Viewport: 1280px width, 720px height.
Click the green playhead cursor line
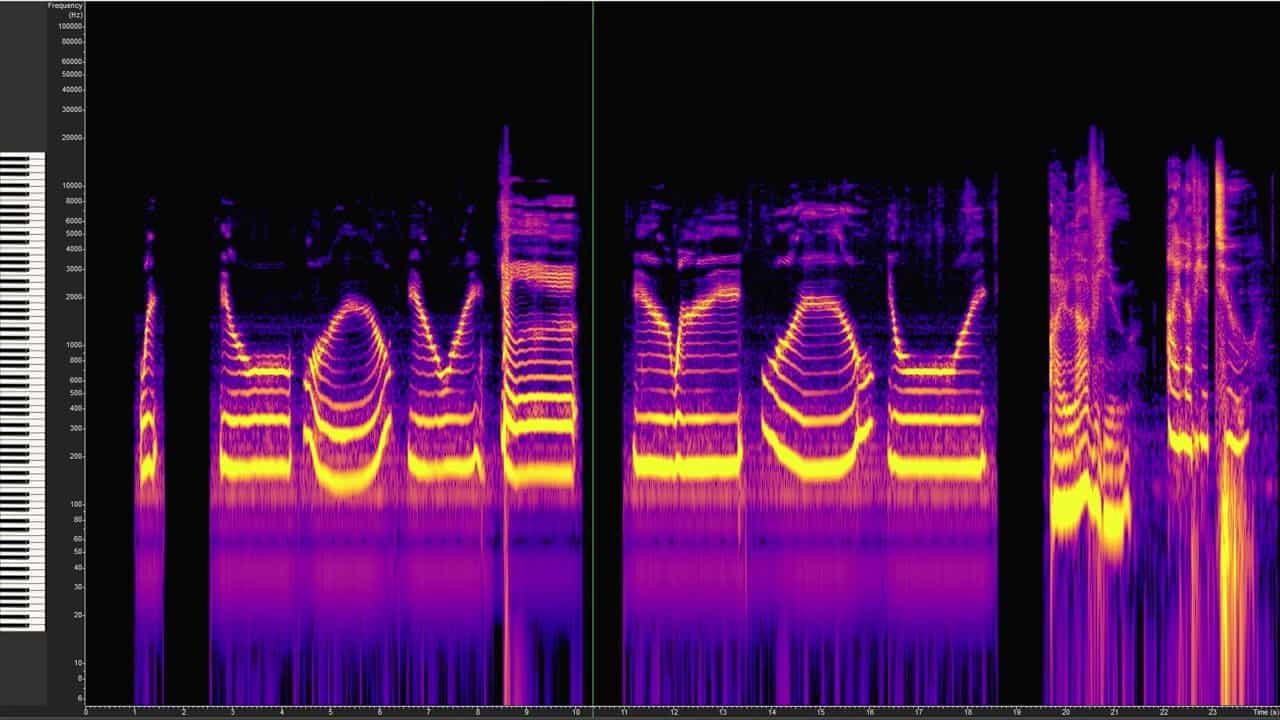pyautogui.click(x=592, y=352)
